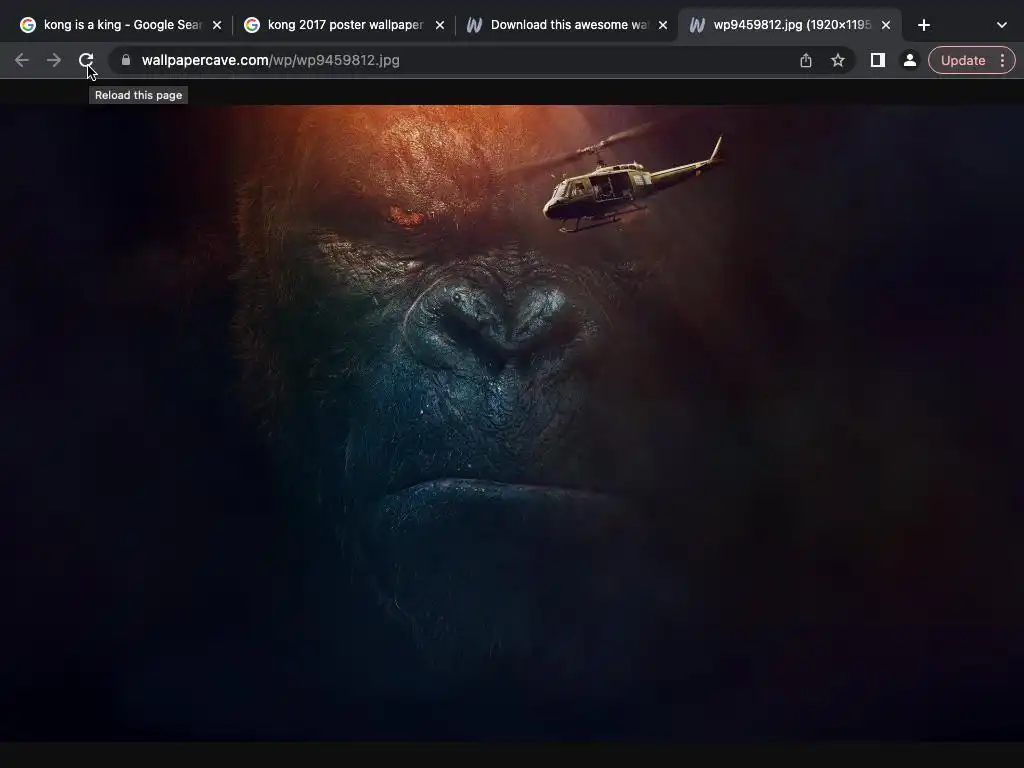Expand the tab search chevron
Viewport: 1024px width, 768px height.
coord(1002,25)
